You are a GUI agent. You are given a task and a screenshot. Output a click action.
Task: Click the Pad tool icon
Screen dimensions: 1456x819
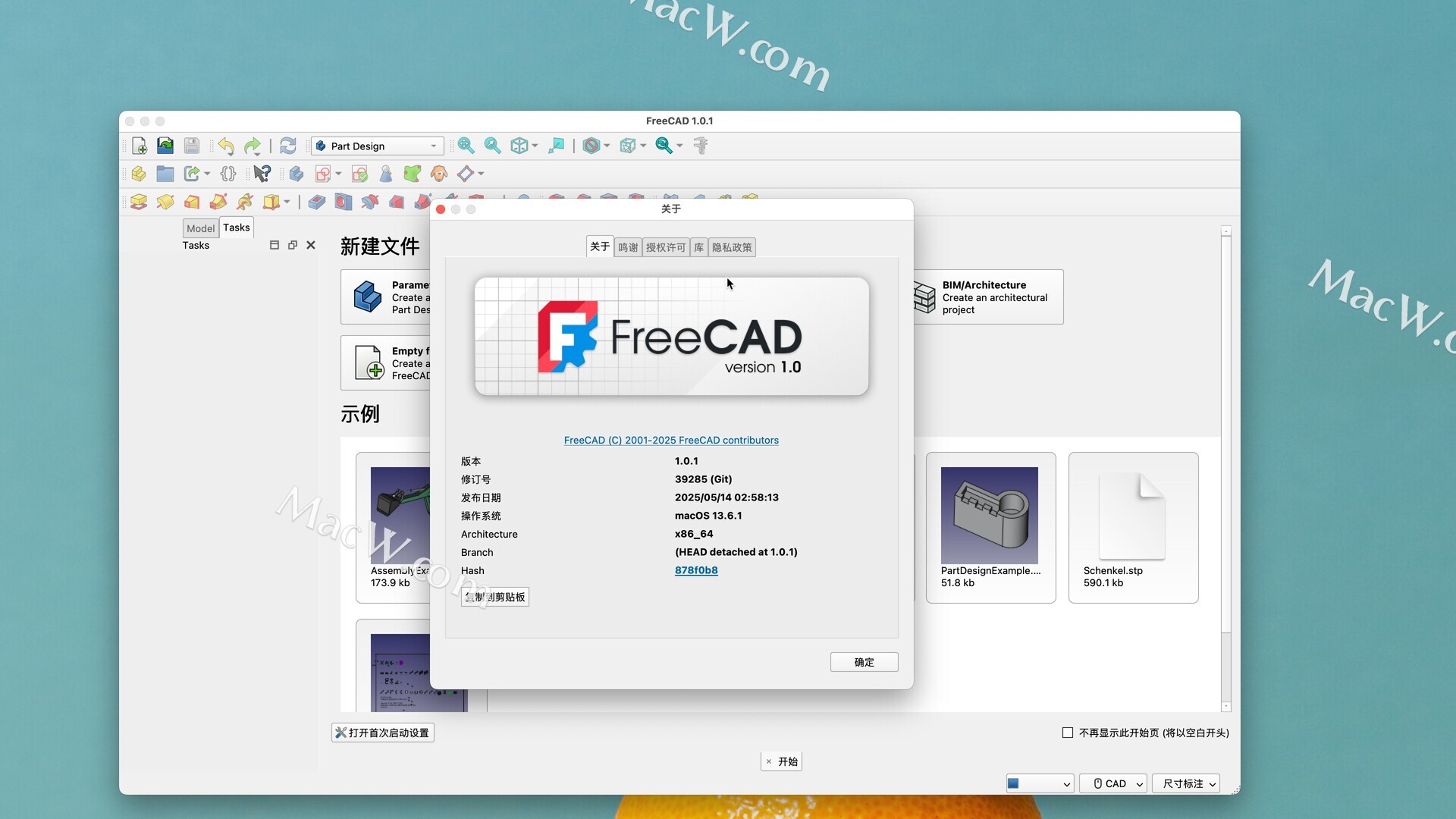click(139, 202)
